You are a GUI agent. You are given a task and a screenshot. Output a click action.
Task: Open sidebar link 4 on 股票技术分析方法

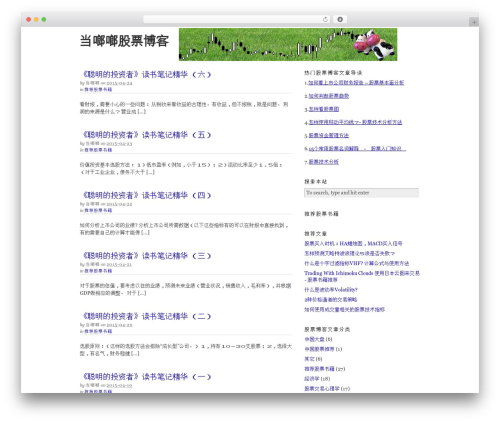355,122
